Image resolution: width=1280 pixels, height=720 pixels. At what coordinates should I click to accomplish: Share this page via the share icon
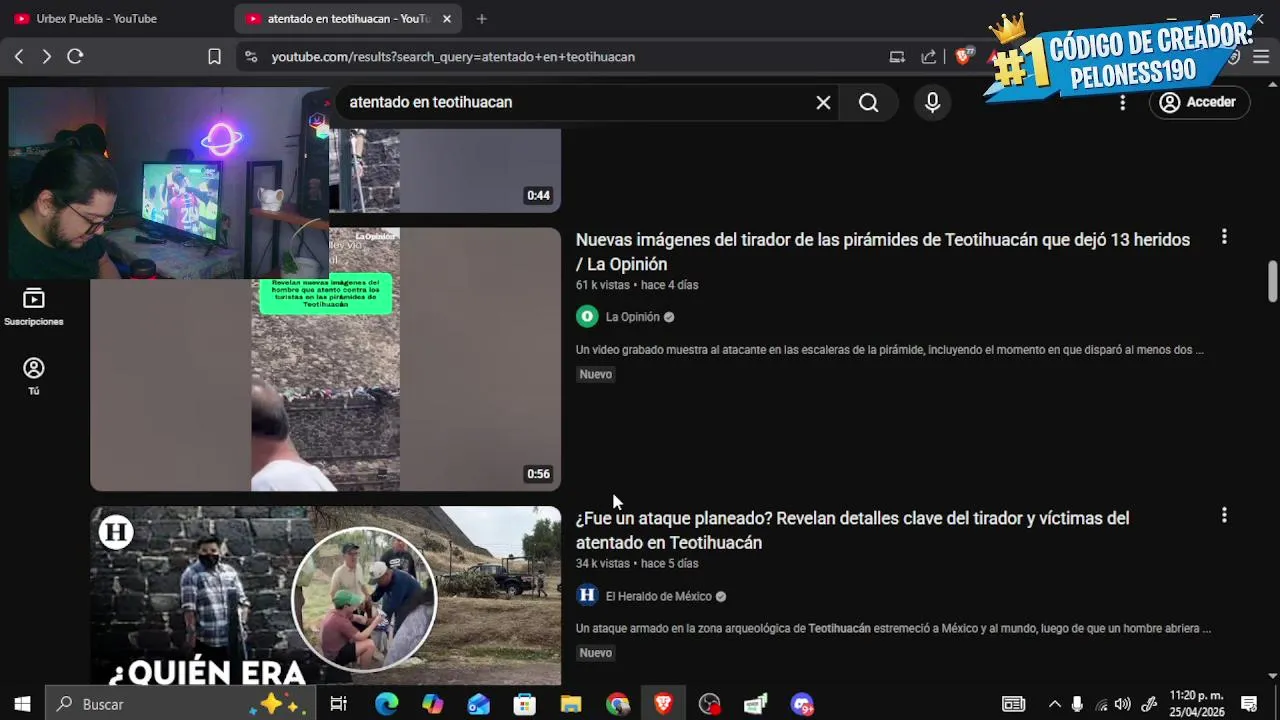929,57
